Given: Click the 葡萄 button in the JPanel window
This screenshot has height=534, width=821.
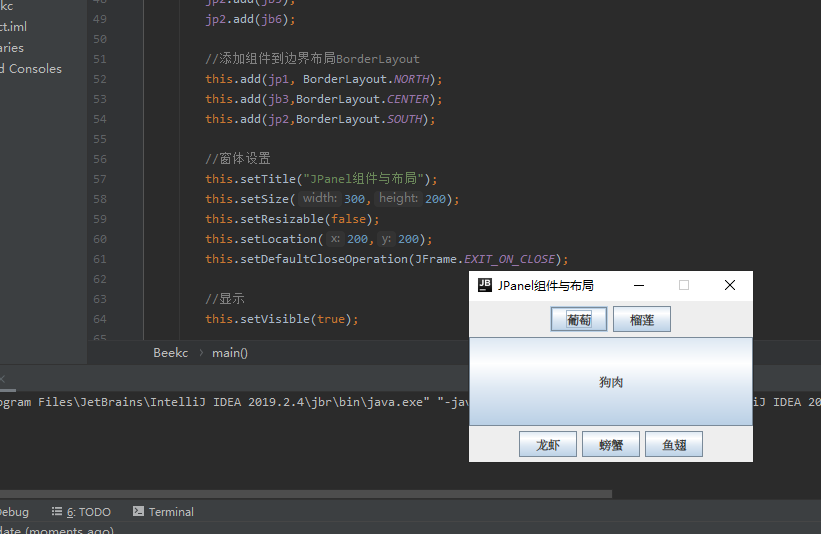Looking at the screenshot, I should (x=578, y=320).
